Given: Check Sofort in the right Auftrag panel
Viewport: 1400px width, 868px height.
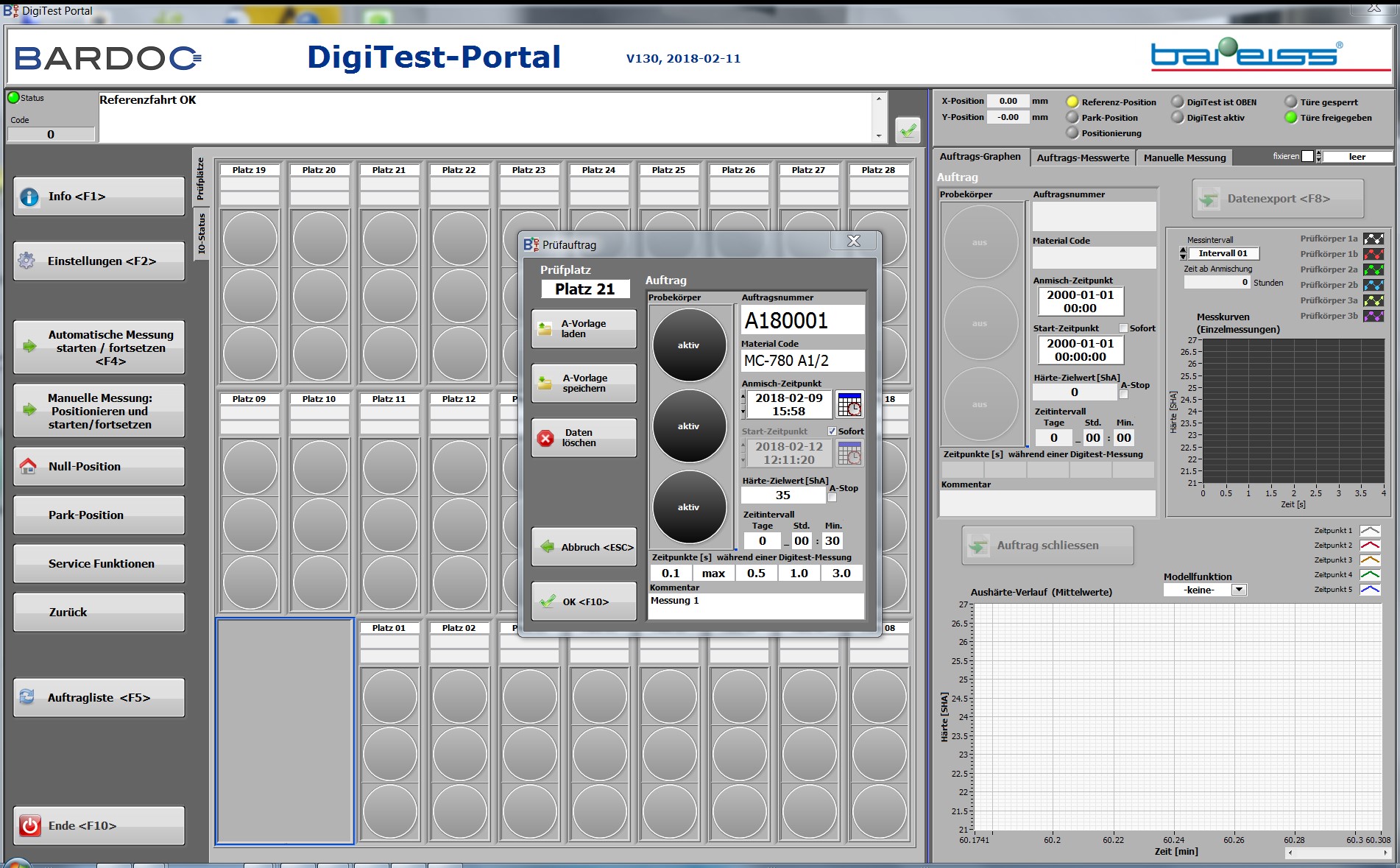Looking at the screenshot, I should click(x=1123, y=328).
